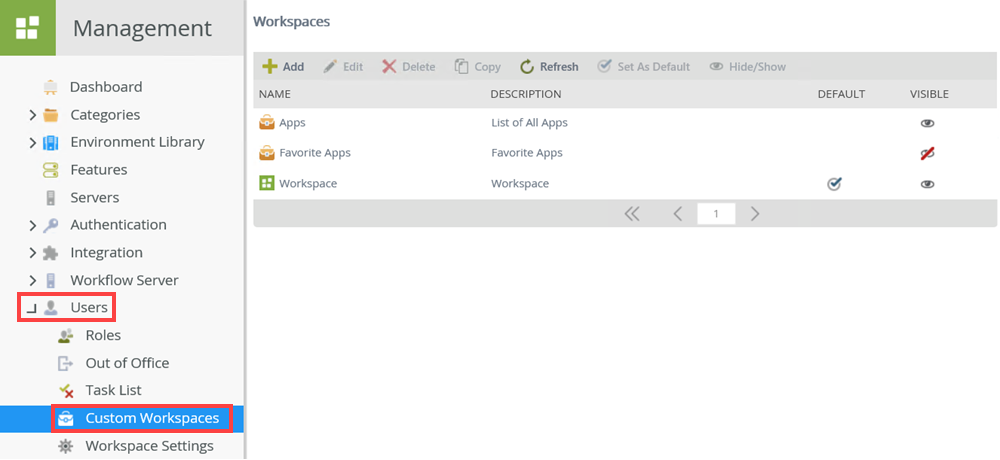
Task: Click the Servers icon in sidebar
Action: 50,198
